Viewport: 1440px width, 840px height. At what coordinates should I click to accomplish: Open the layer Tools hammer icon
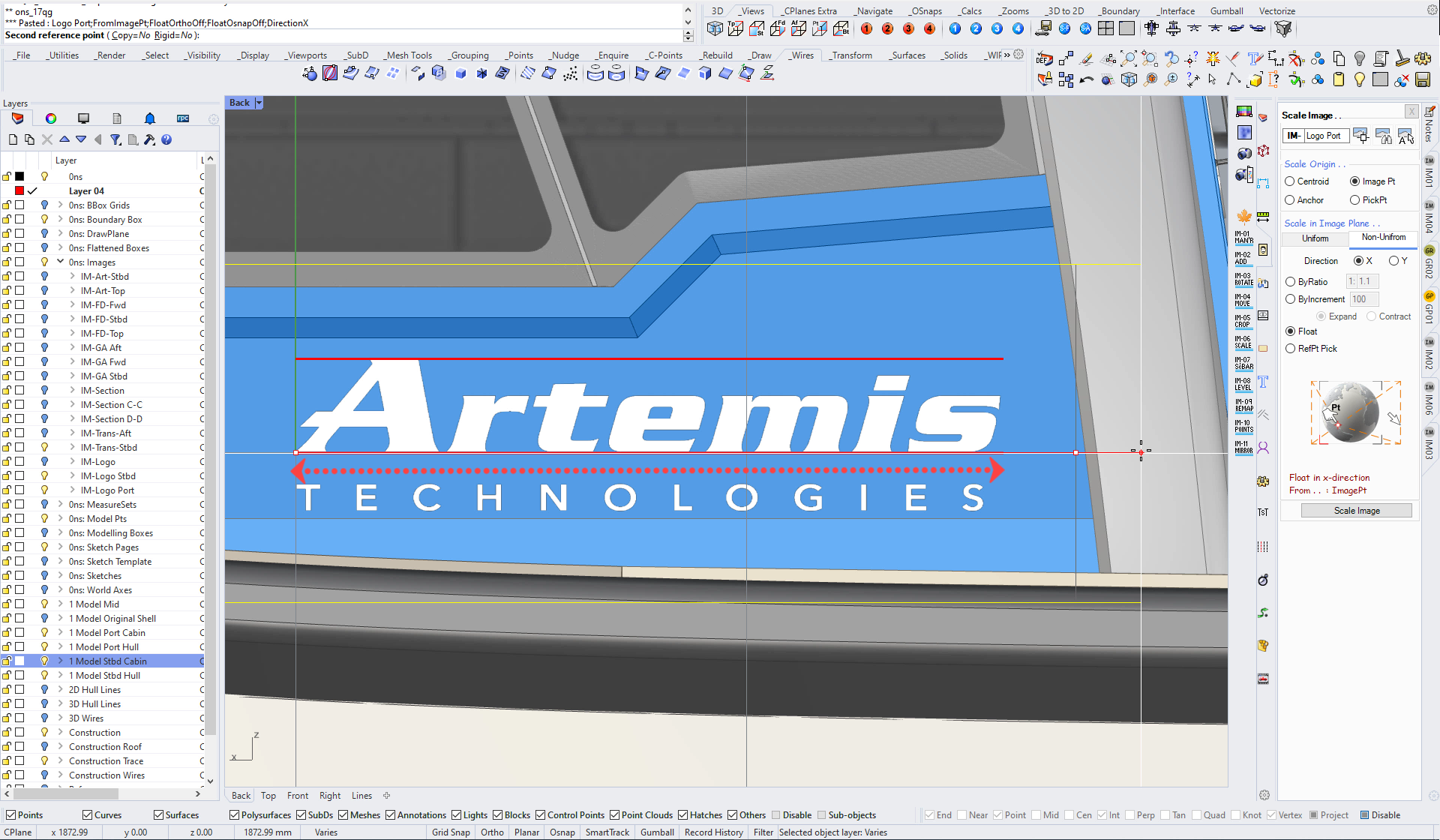(149, 139)
